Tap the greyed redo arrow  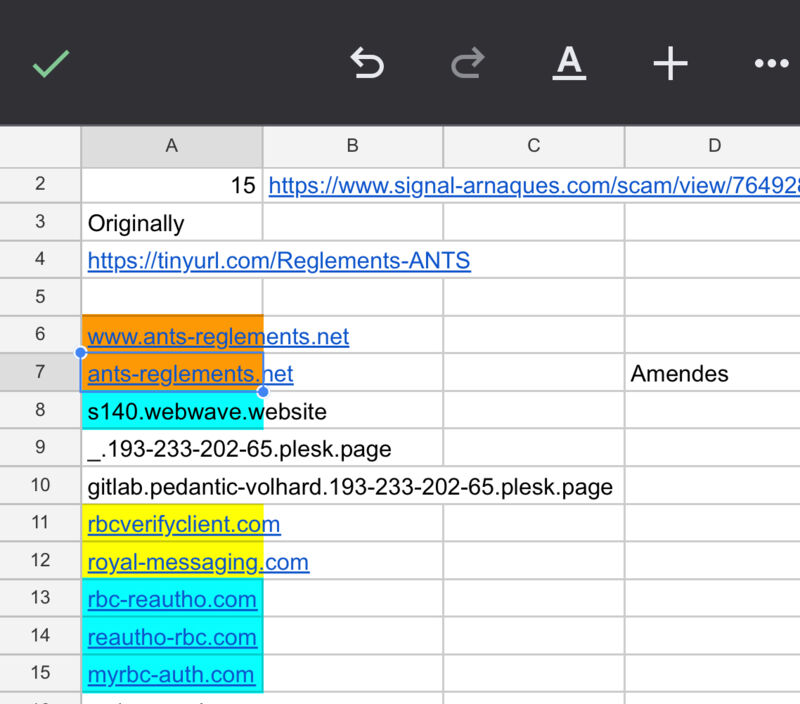[x=468, y=63]
